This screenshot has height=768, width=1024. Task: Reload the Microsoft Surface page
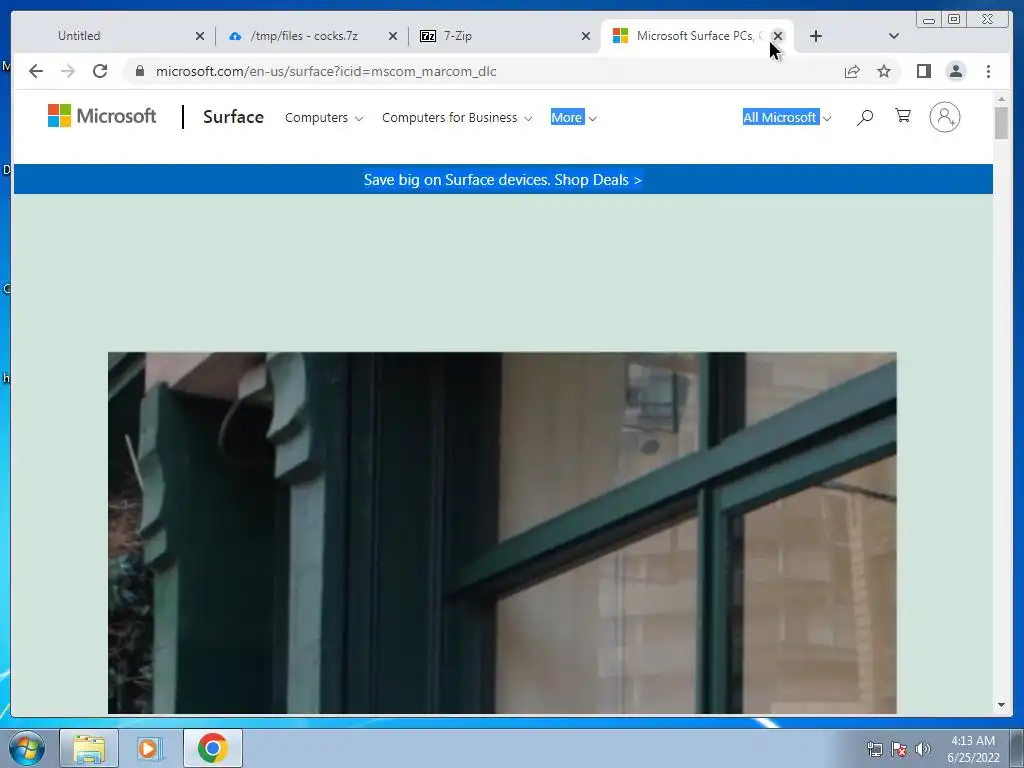(x=100, y=71)
